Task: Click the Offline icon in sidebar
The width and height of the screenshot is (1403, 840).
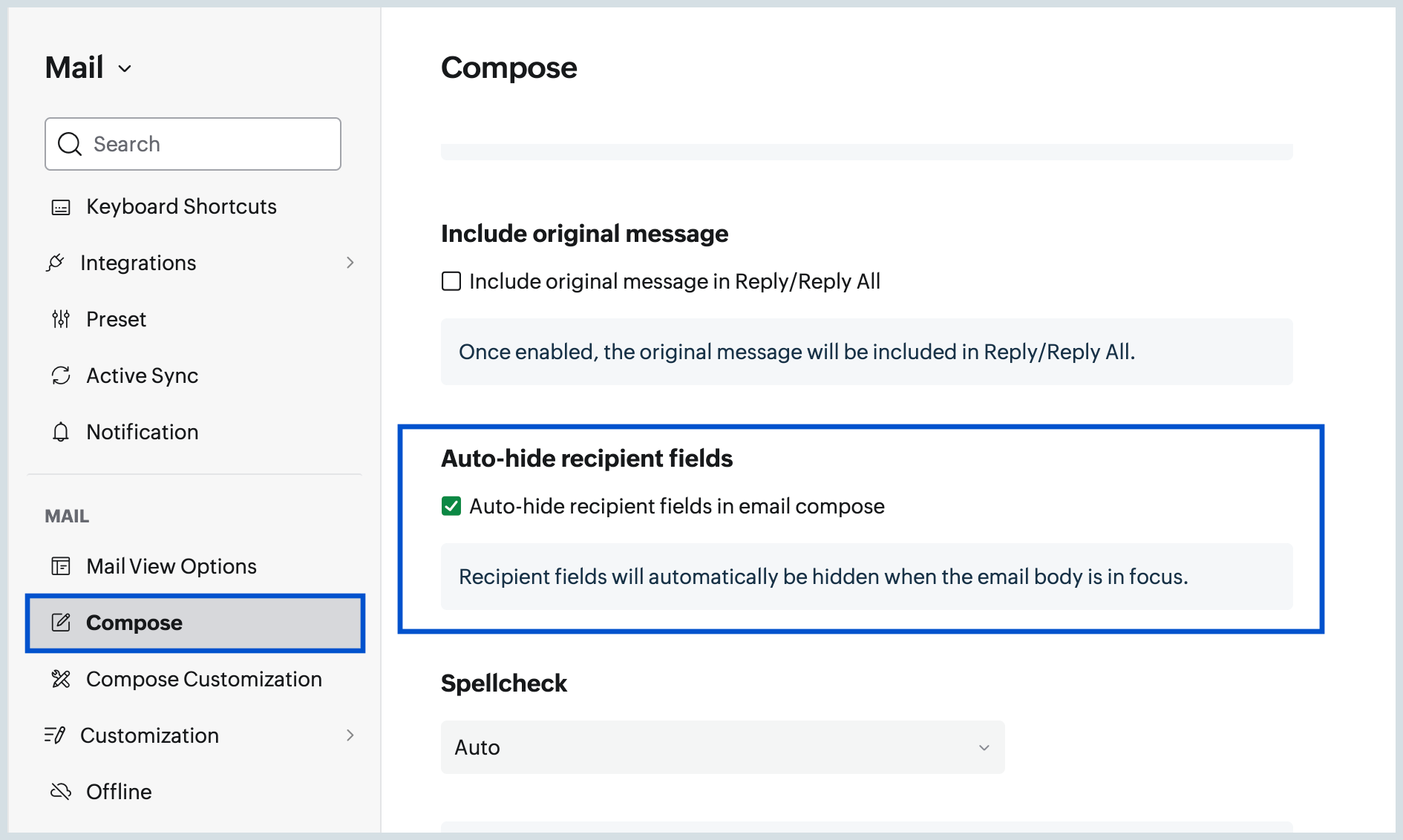Action: (60, 792)
